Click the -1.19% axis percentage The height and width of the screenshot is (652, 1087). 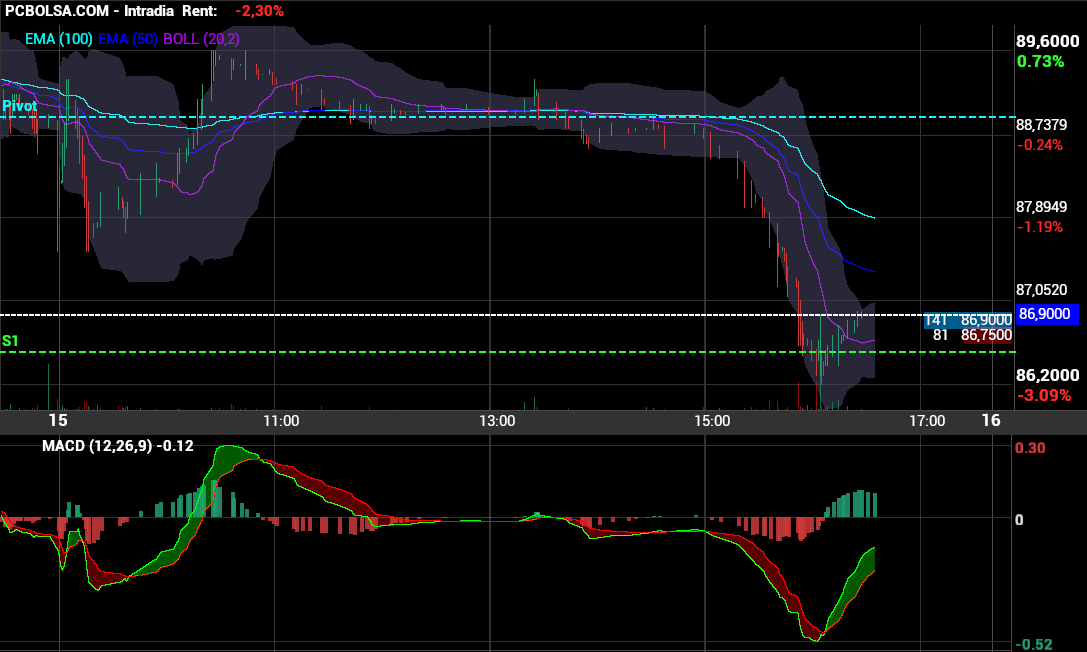point(1039,227)
